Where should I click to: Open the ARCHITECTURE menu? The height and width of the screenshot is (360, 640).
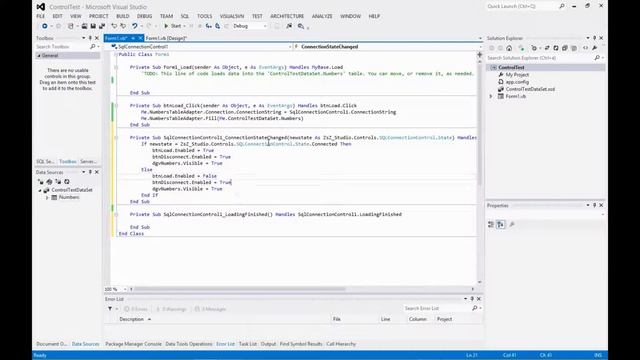287,16
